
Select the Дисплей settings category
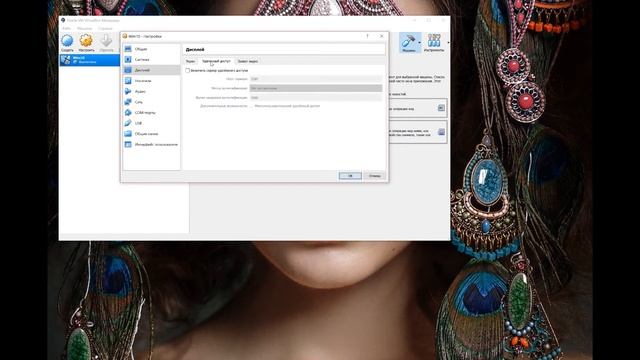[x=151, y=70]
